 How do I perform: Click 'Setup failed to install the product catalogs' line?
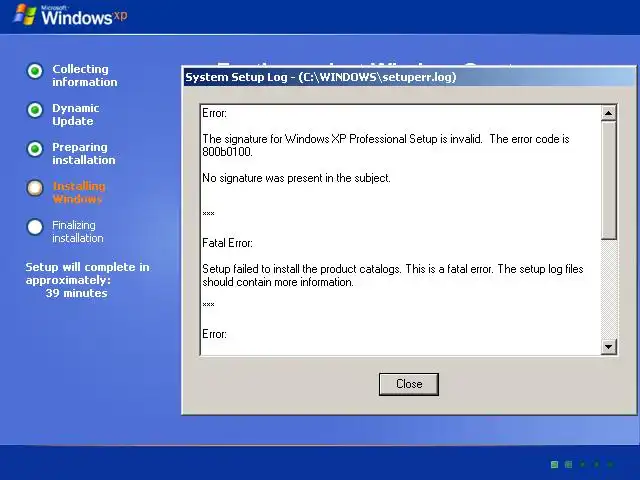coord(393,269)
